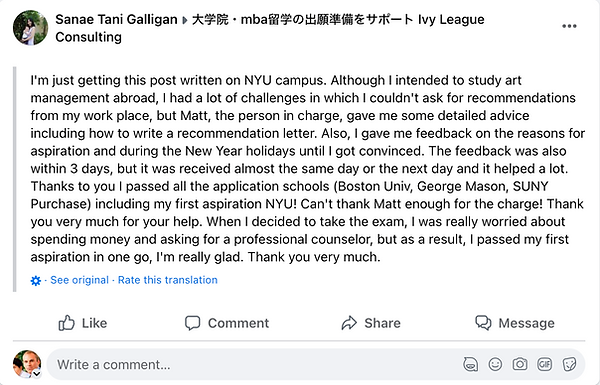The width and height of the screenshot is (600, 385).
Task: Open the GIF picker in comment box
Action: coord(545,364)
